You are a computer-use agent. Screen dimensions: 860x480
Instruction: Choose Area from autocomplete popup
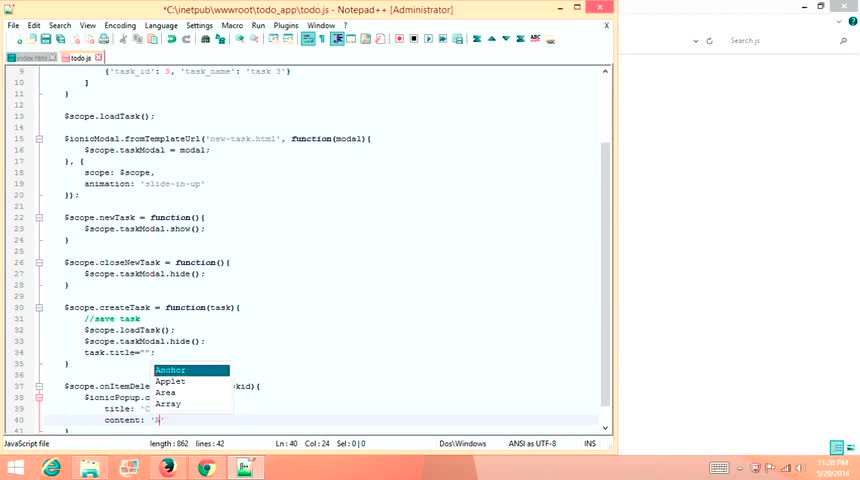(x=192, y=393)
